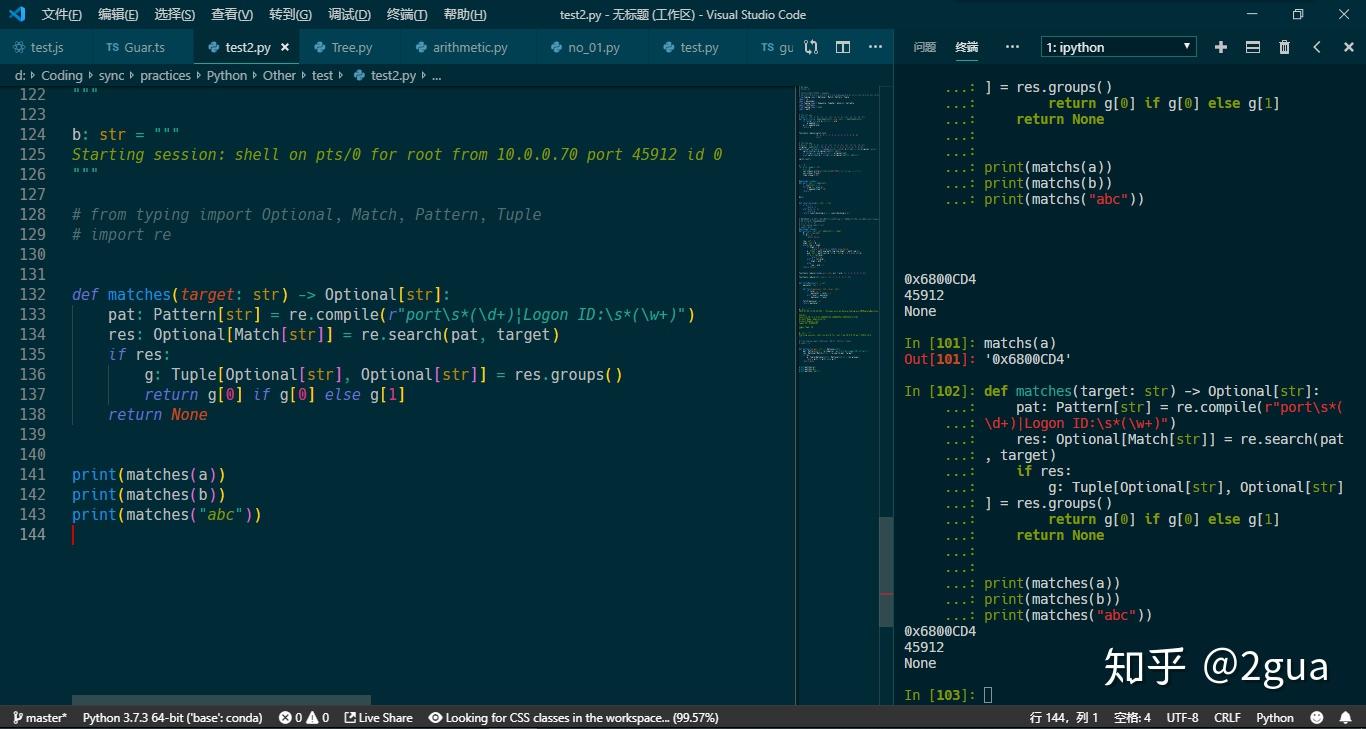
Task: Start a Live Share session
Action: coord(378,717)
